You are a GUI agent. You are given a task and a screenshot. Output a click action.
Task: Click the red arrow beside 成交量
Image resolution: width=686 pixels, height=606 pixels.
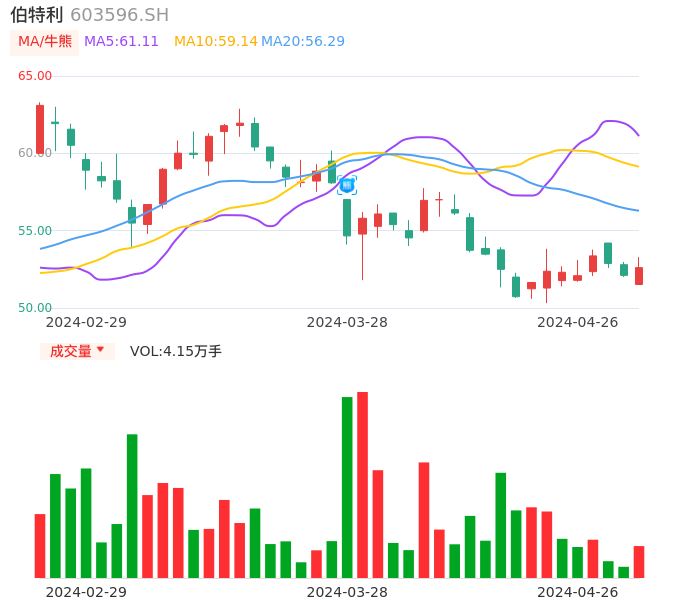pos(100,350)
